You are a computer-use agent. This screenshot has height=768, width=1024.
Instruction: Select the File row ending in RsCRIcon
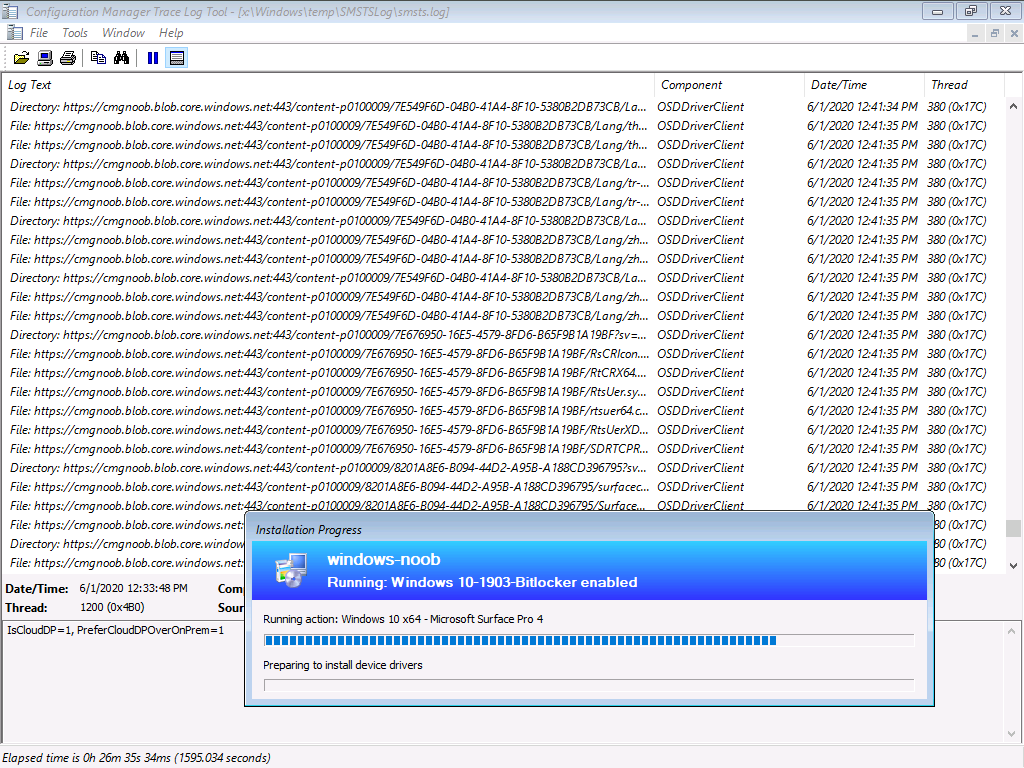(503, 354)
